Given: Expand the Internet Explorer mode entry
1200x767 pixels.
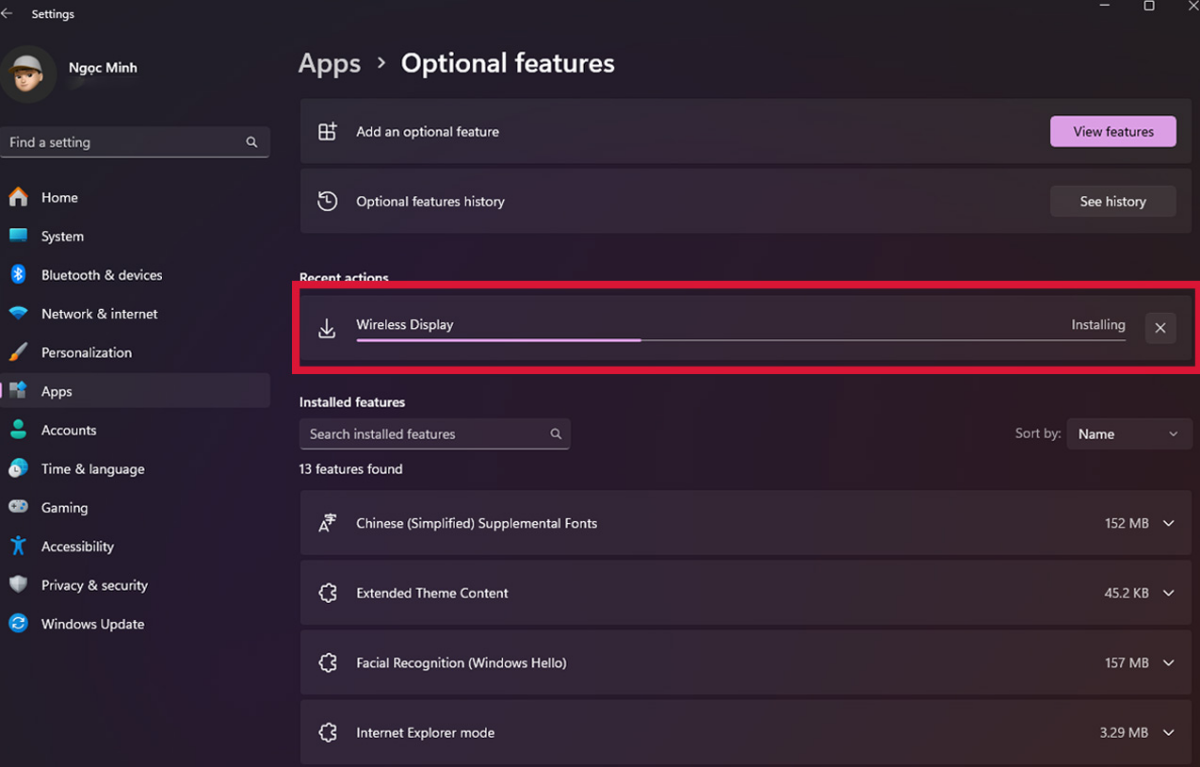Looking at the screenshot, I should click(x=1168, y=733).
